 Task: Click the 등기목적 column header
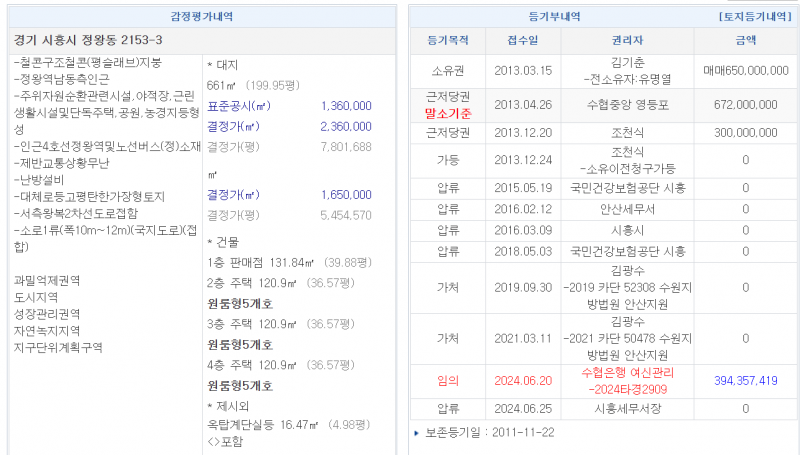(x=448, y=41)
